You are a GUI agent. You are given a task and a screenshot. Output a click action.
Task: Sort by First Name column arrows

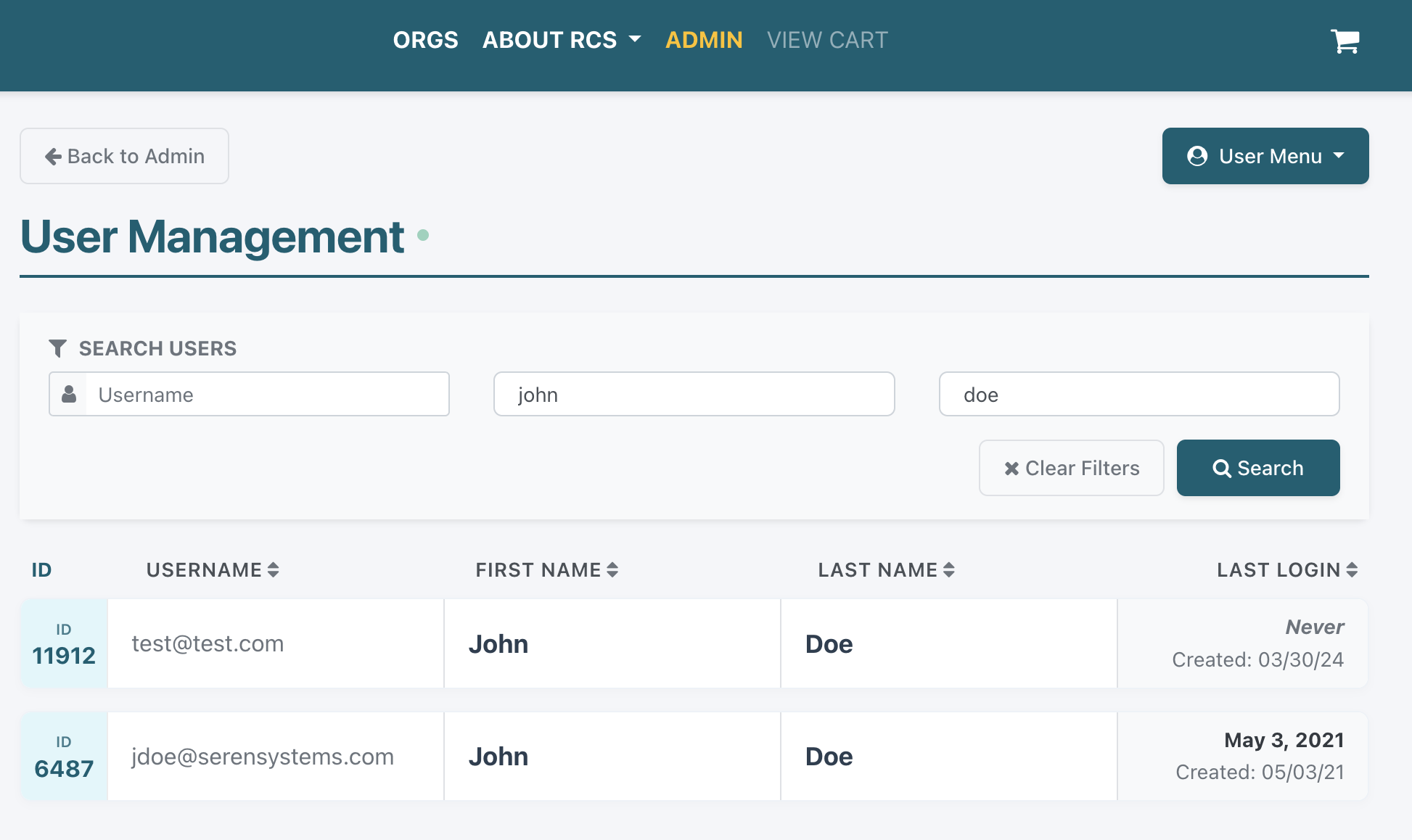tap(612, 570)
